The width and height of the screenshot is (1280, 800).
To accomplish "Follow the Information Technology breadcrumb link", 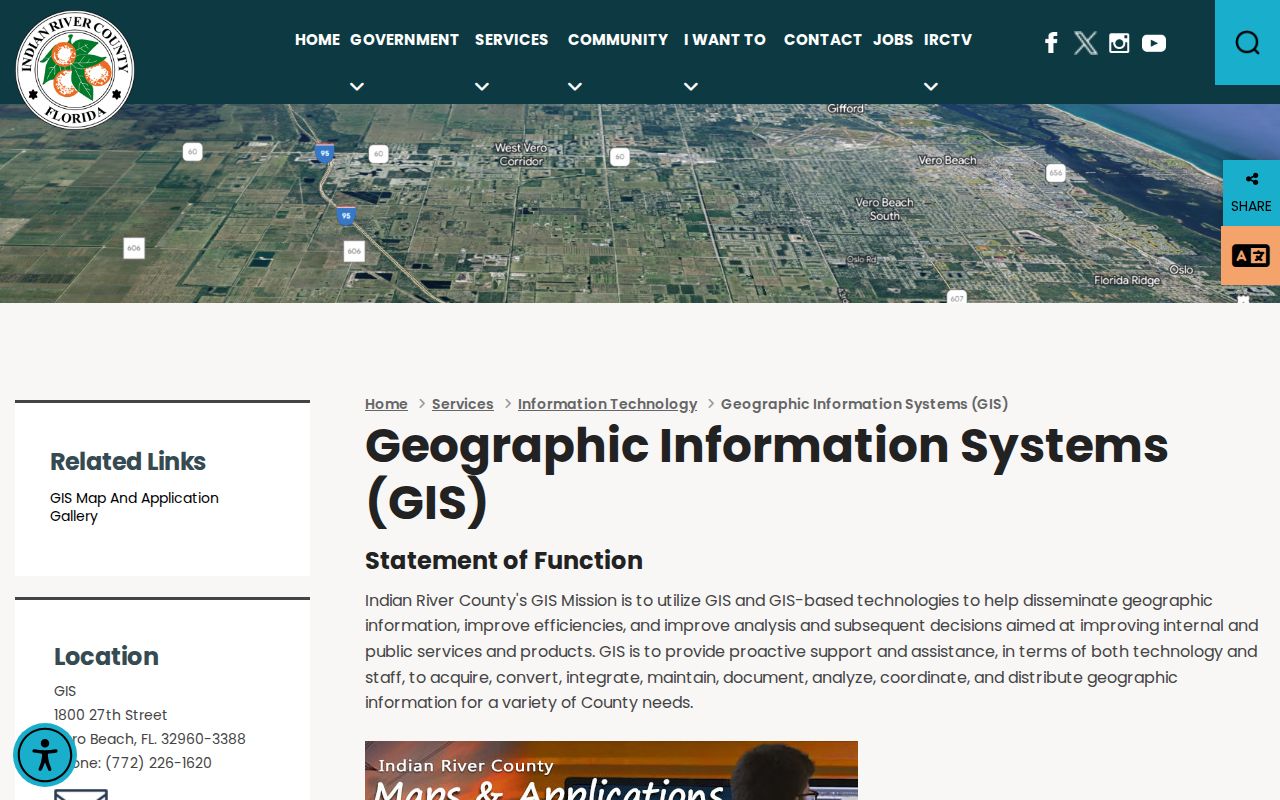I will click(x=607, y=404).
